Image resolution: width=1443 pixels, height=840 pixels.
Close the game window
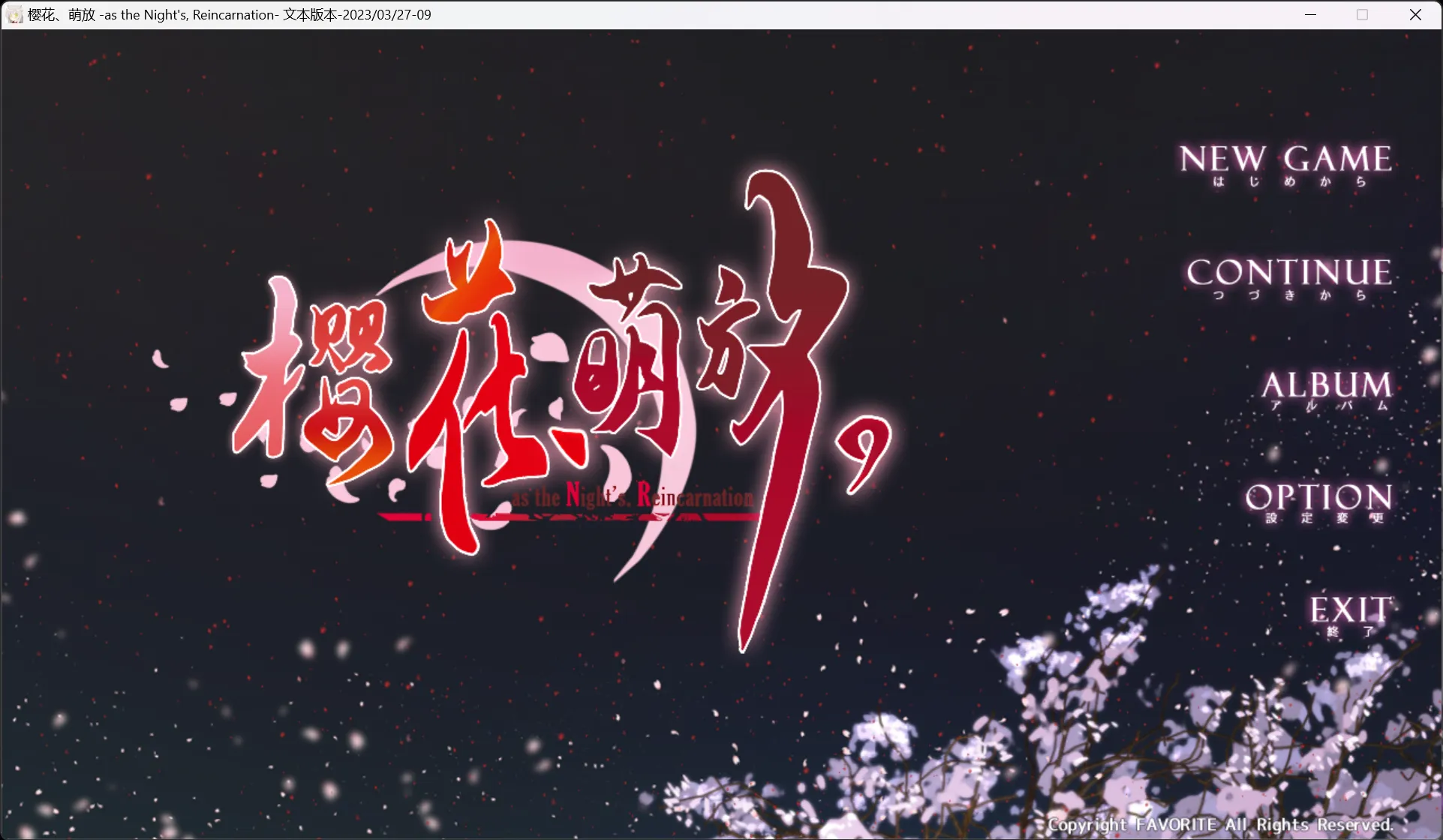(x=1415, y=15)
